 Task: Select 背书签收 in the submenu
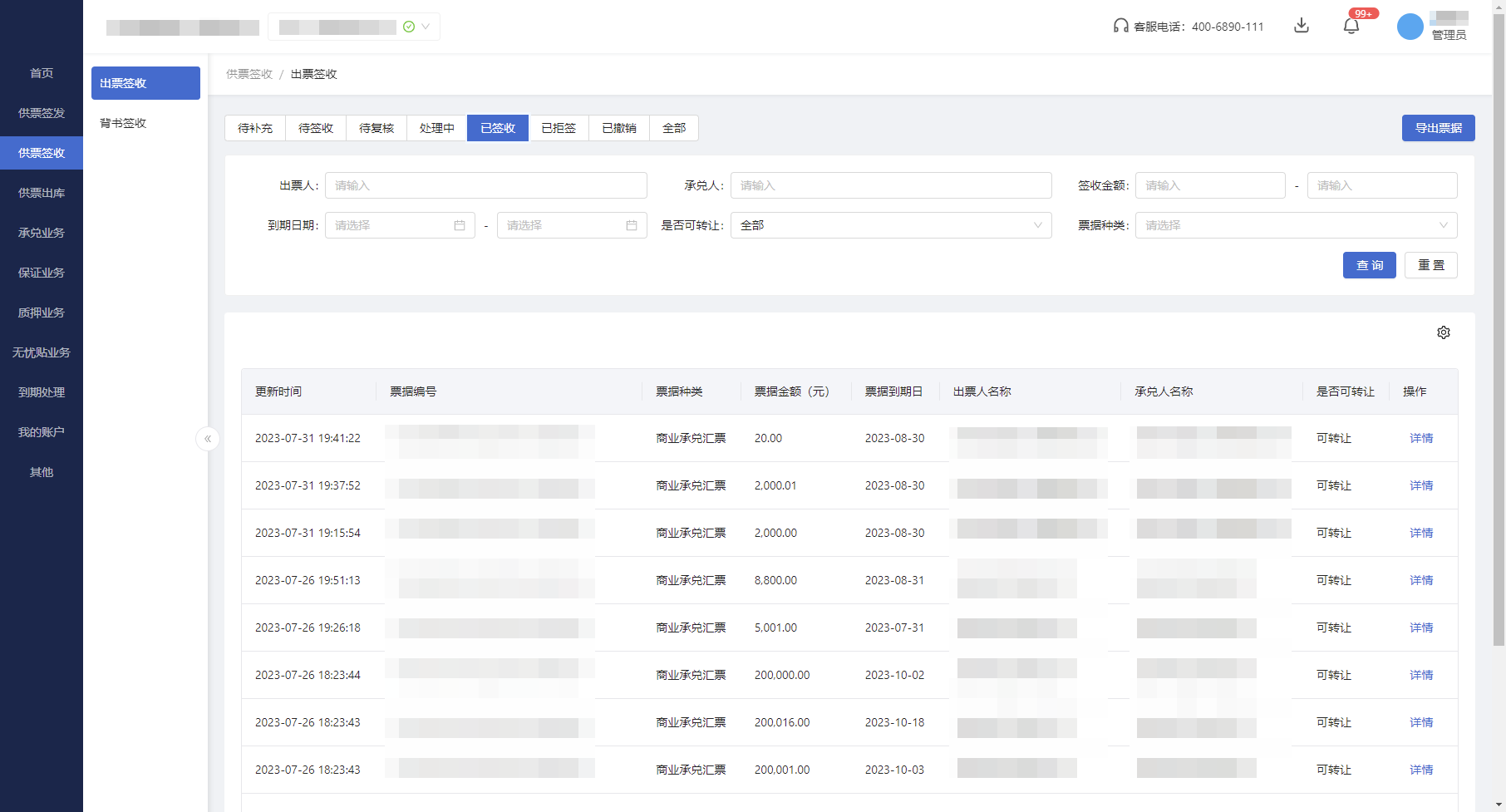[x=123, y=123]
